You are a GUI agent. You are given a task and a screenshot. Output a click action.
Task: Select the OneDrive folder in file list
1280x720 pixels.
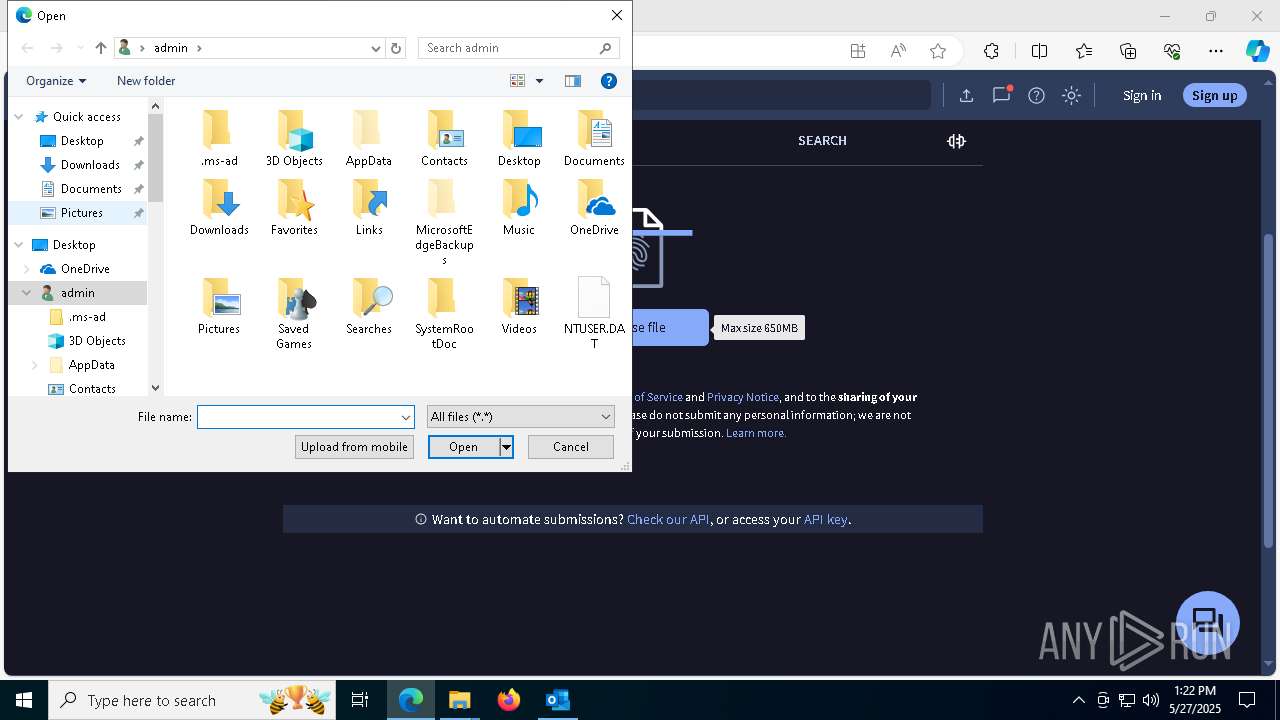[594, 207]
